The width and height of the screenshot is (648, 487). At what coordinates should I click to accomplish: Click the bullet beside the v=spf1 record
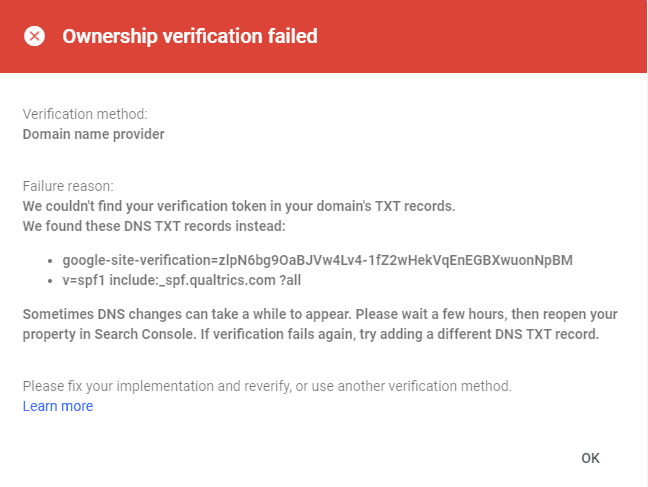point(50,280)
